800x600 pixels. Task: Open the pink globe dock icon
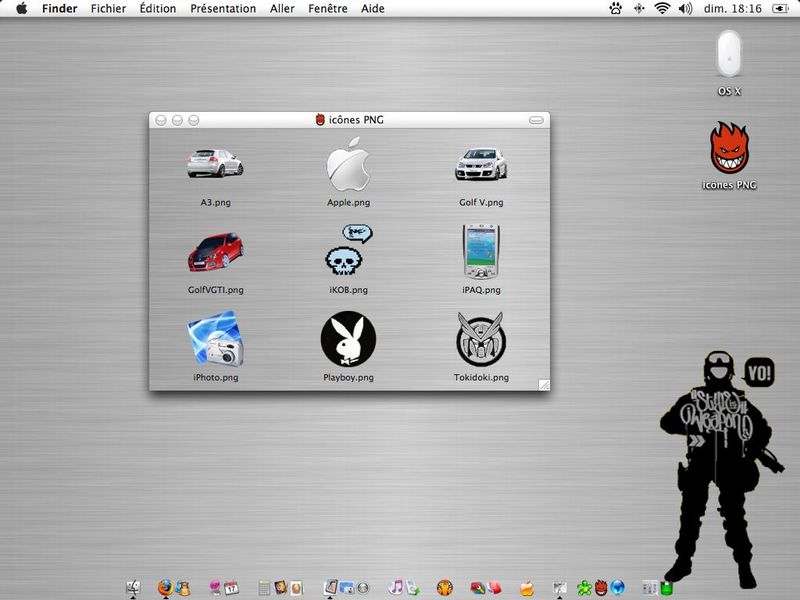pyautogui.click(x=215, y=588)
